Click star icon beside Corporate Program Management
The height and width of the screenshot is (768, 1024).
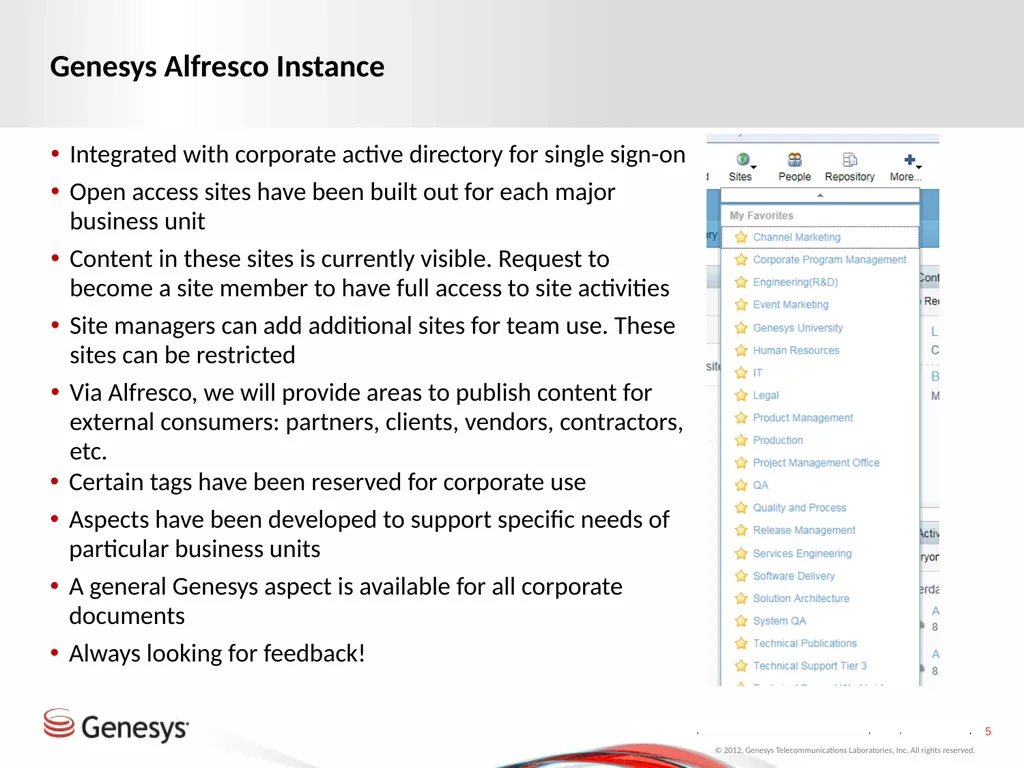[741, 259]
